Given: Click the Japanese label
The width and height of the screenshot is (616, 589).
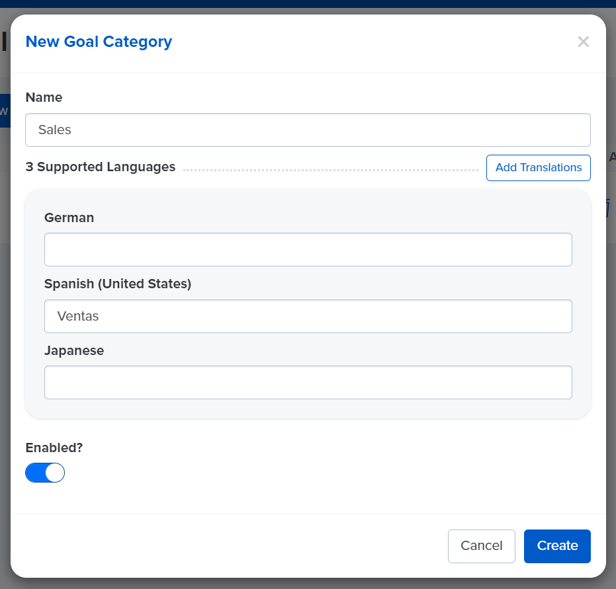Looking at the screenshot, I should click(74, 350).
